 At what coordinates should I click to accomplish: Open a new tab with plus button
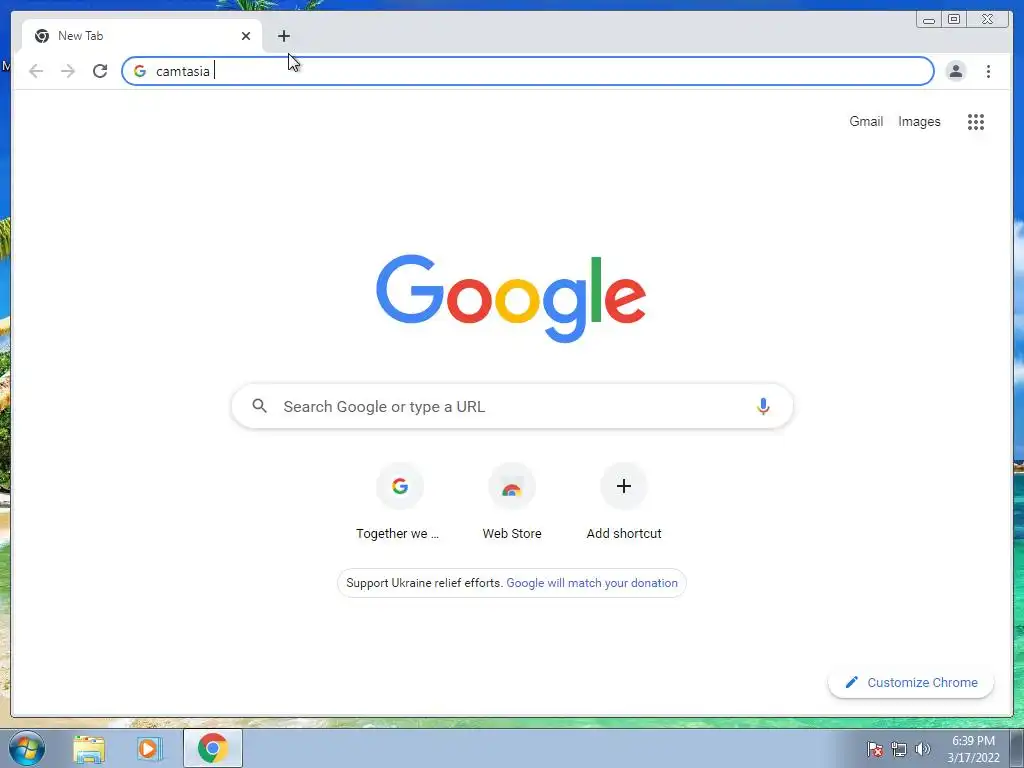pos(283,36)
